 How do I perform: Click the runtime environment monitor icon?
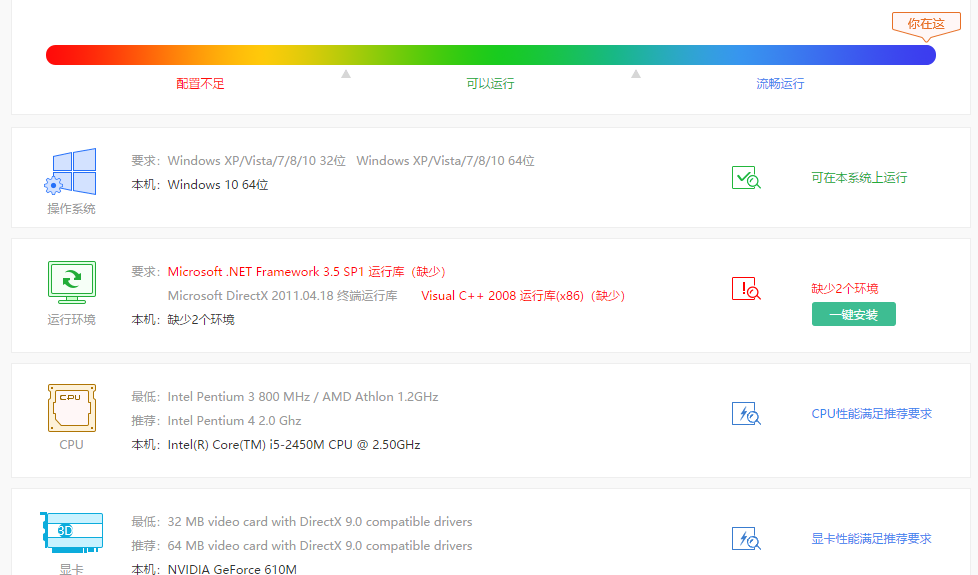point(72,282)
